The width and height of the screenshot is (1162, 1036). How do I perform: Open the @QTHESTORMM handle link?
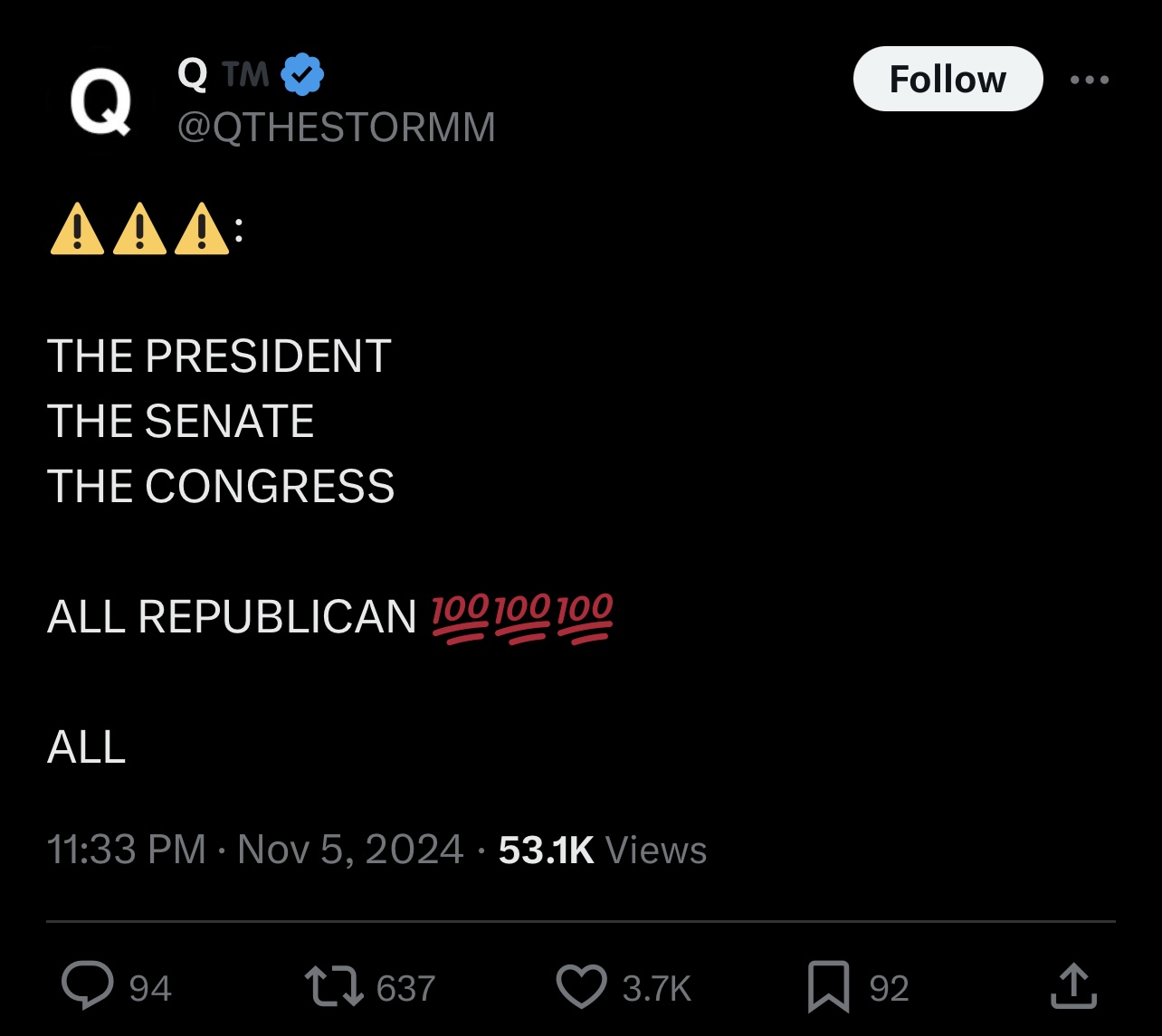pos(337,127)
